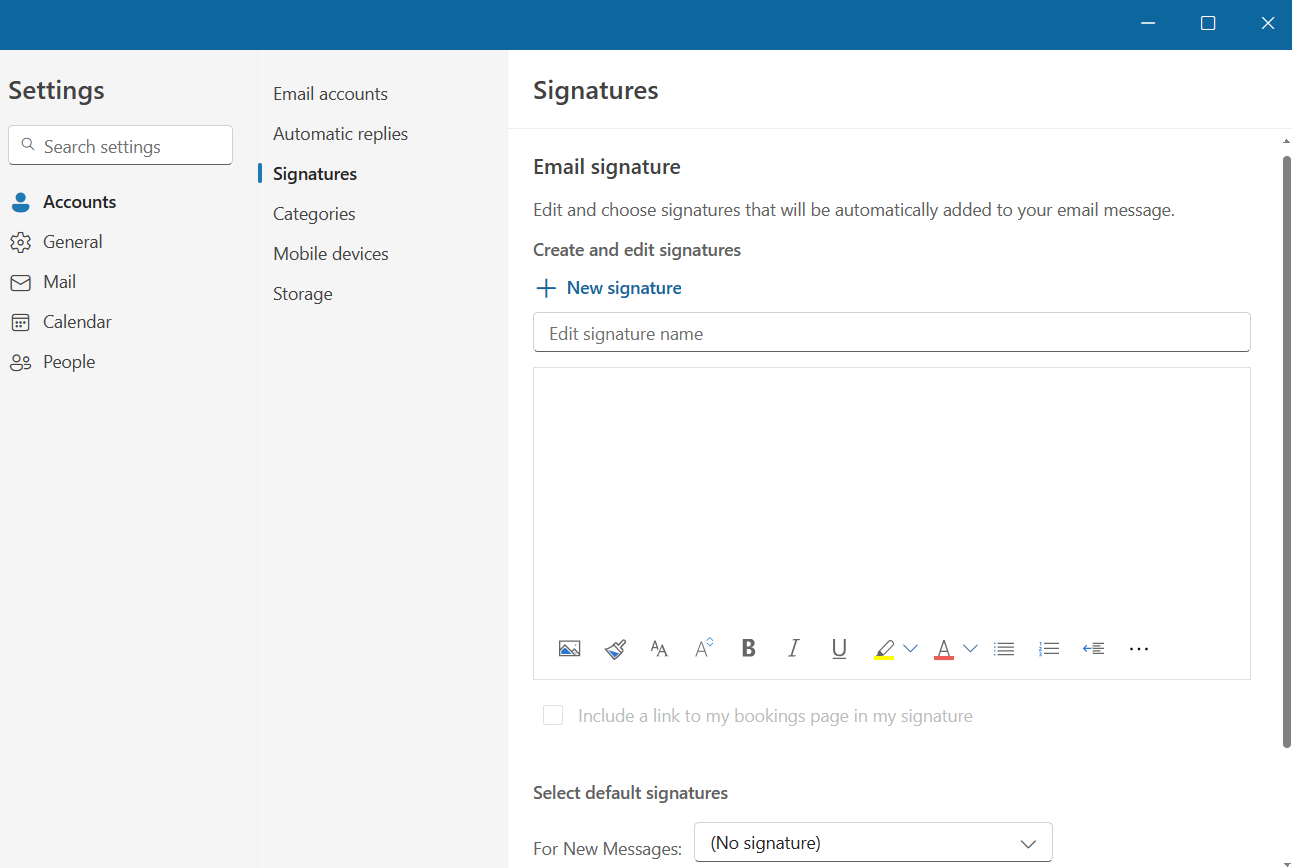Focus the Edit signature name field

coord(892,332)
